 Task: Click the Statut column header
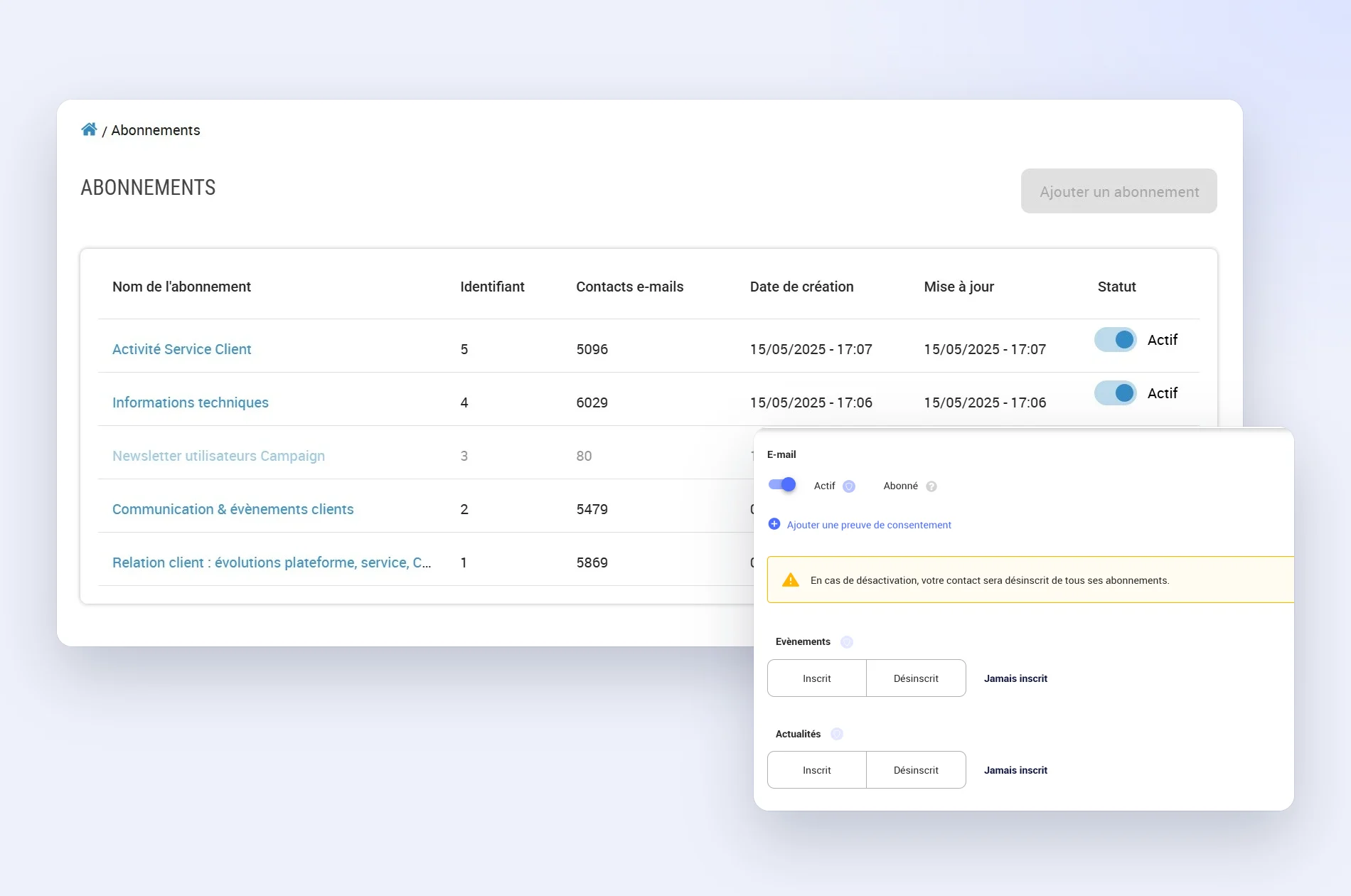click(1116, 287)
